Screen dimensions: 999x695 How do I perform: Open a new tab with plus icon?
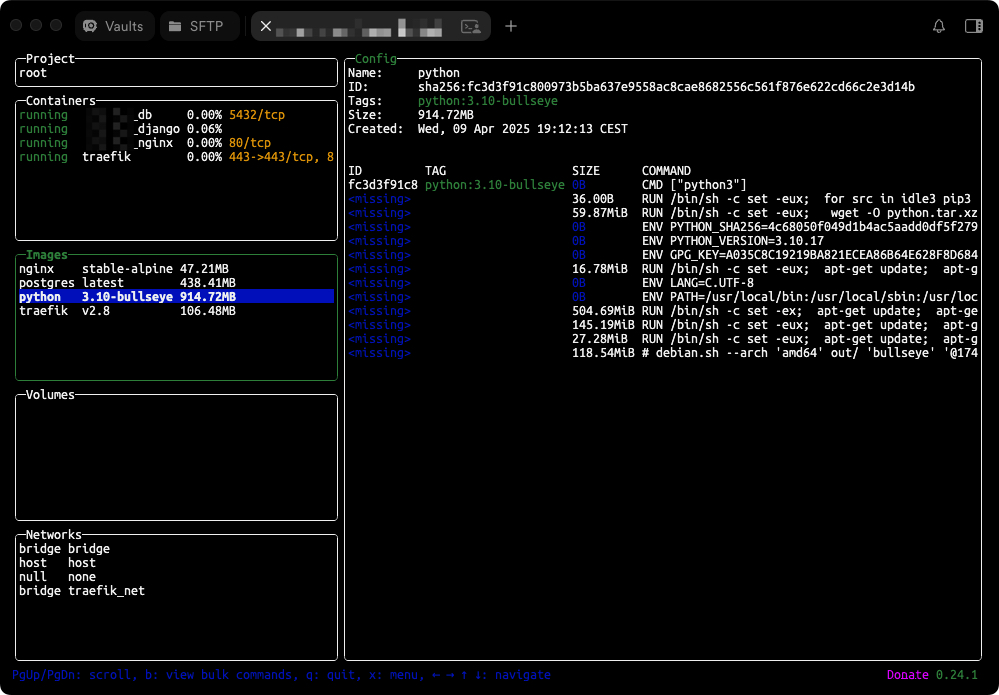click(511, 26)
